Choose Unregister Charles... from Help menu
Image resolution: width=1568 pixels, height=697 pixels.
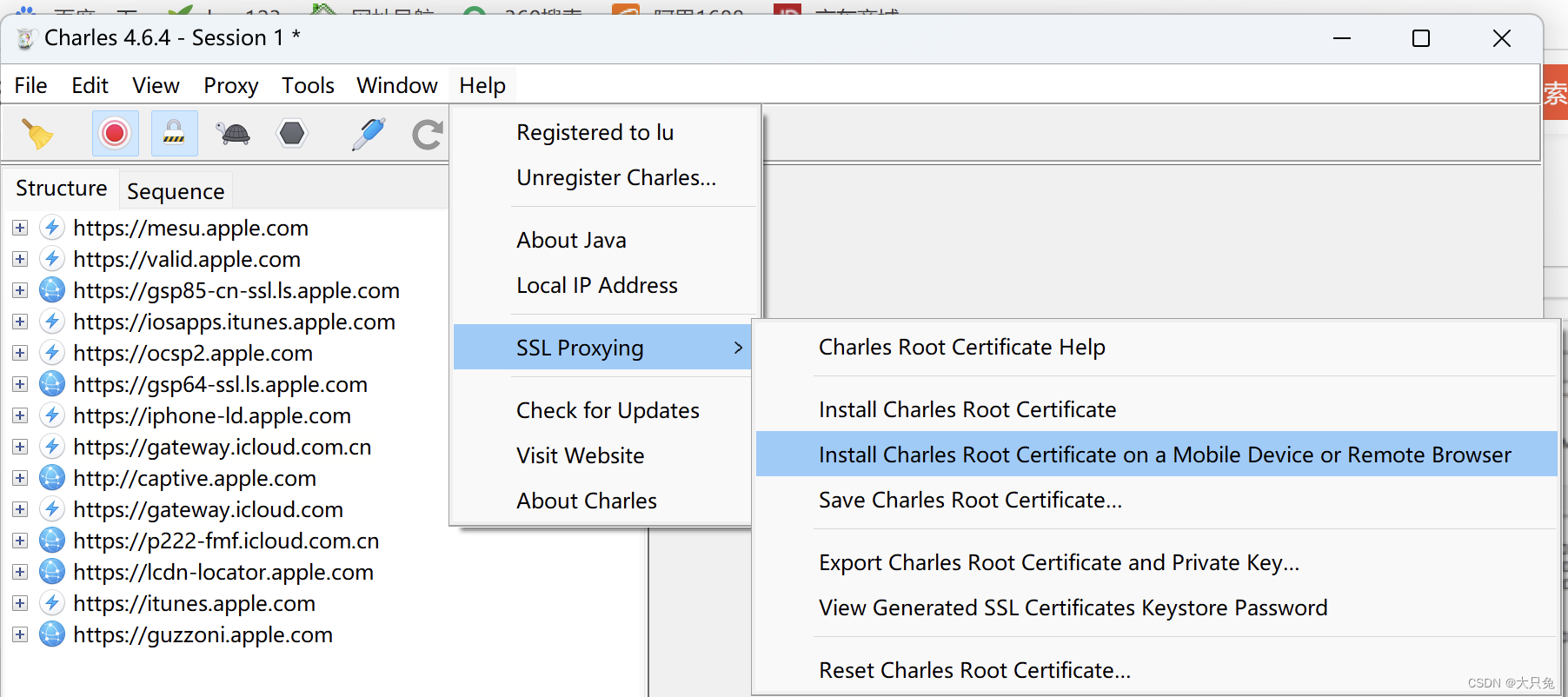pyautogui.click(x=605, y=177)
